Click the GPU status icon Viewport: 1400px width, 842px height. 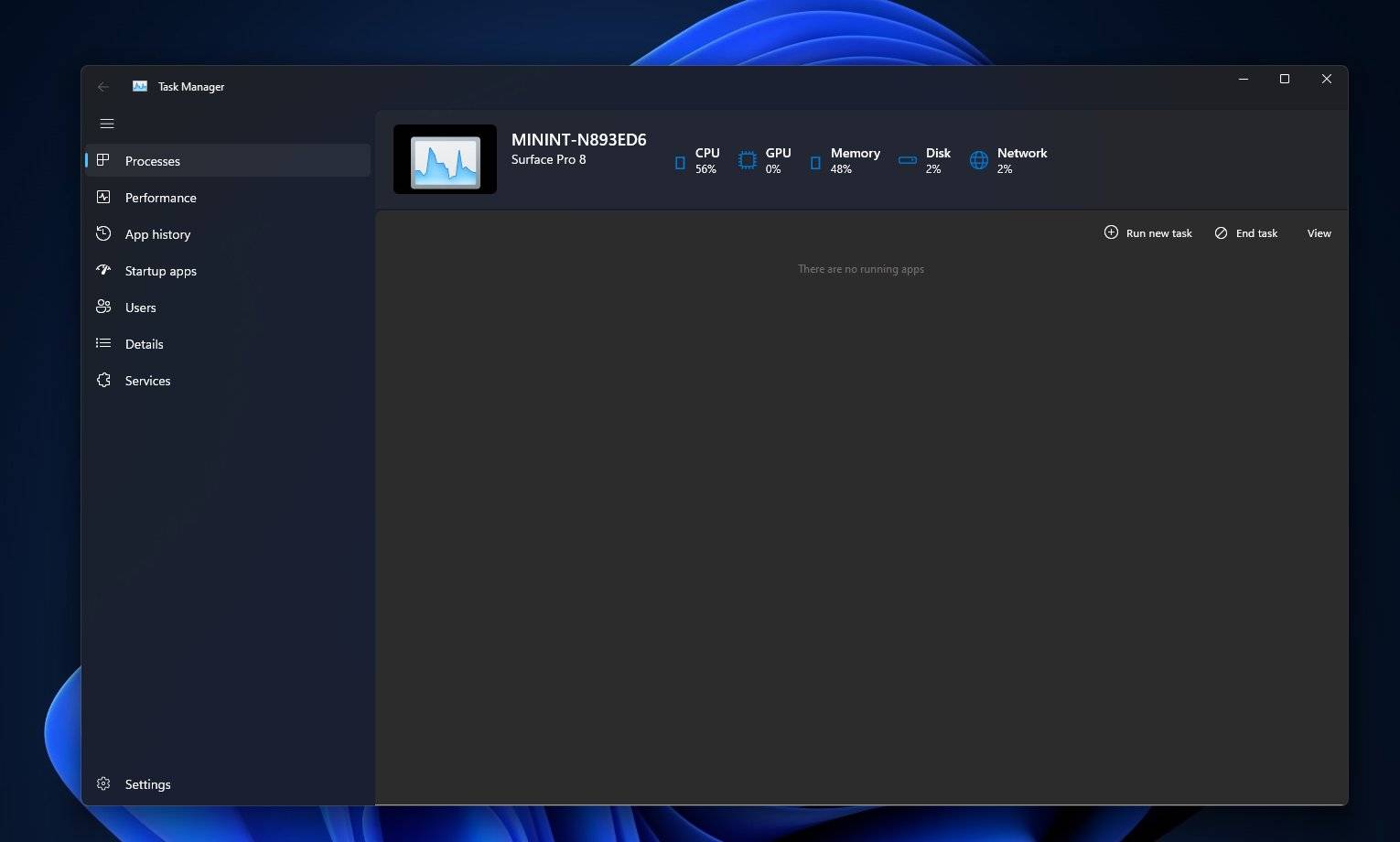pos(745,161)
